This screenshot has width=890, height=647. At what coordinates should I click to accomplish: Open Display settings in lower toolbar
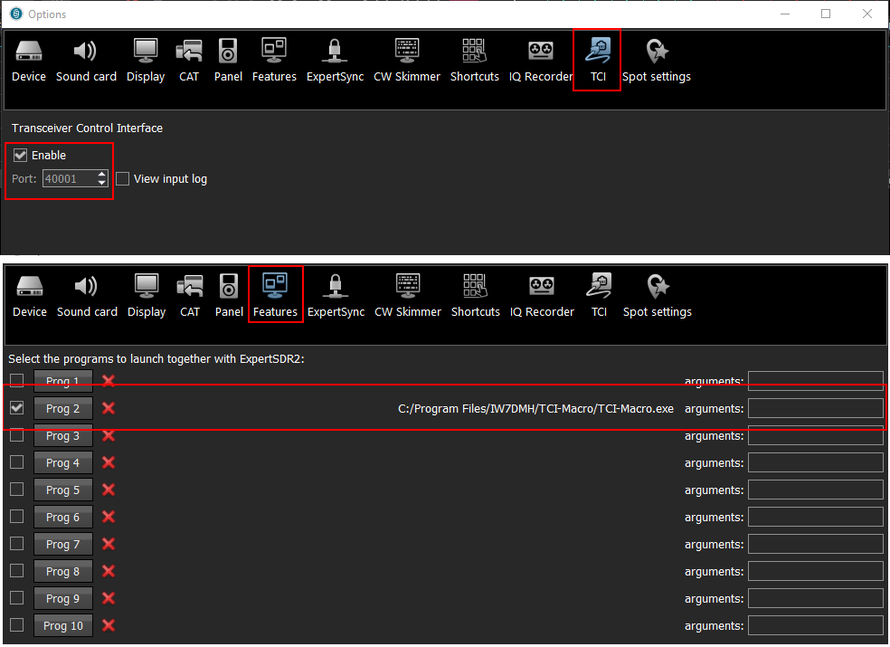[x=146, y=296]
